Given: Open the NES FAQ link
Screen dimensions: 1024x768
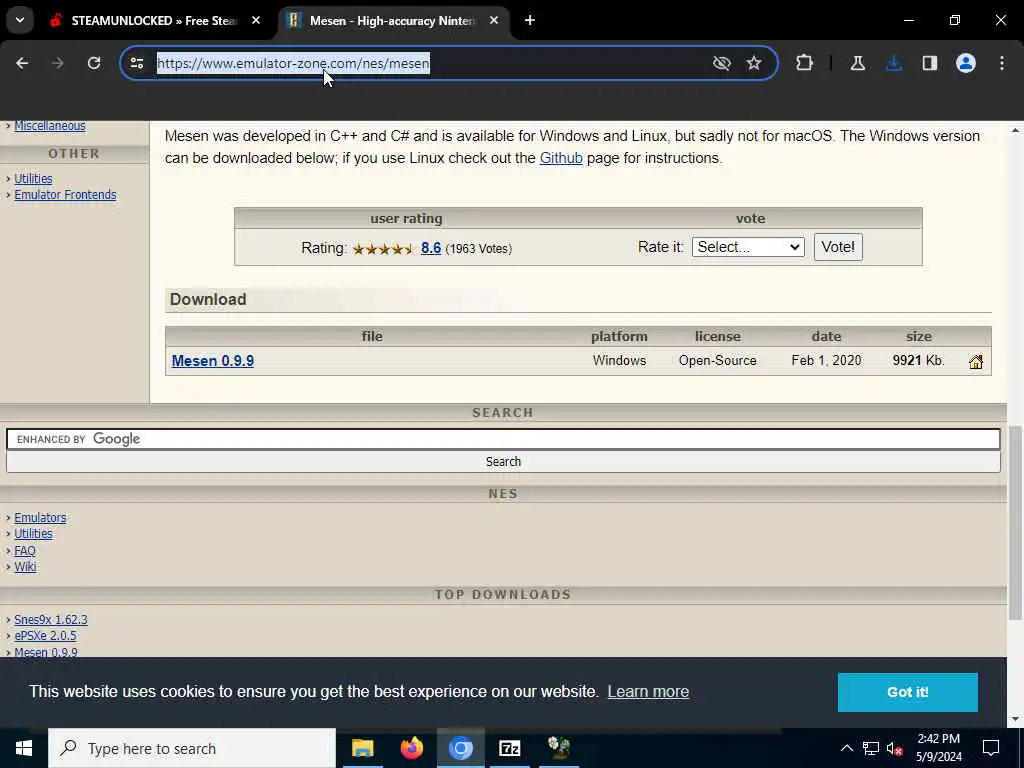Looking at the screenshot, I should point(25,551).
